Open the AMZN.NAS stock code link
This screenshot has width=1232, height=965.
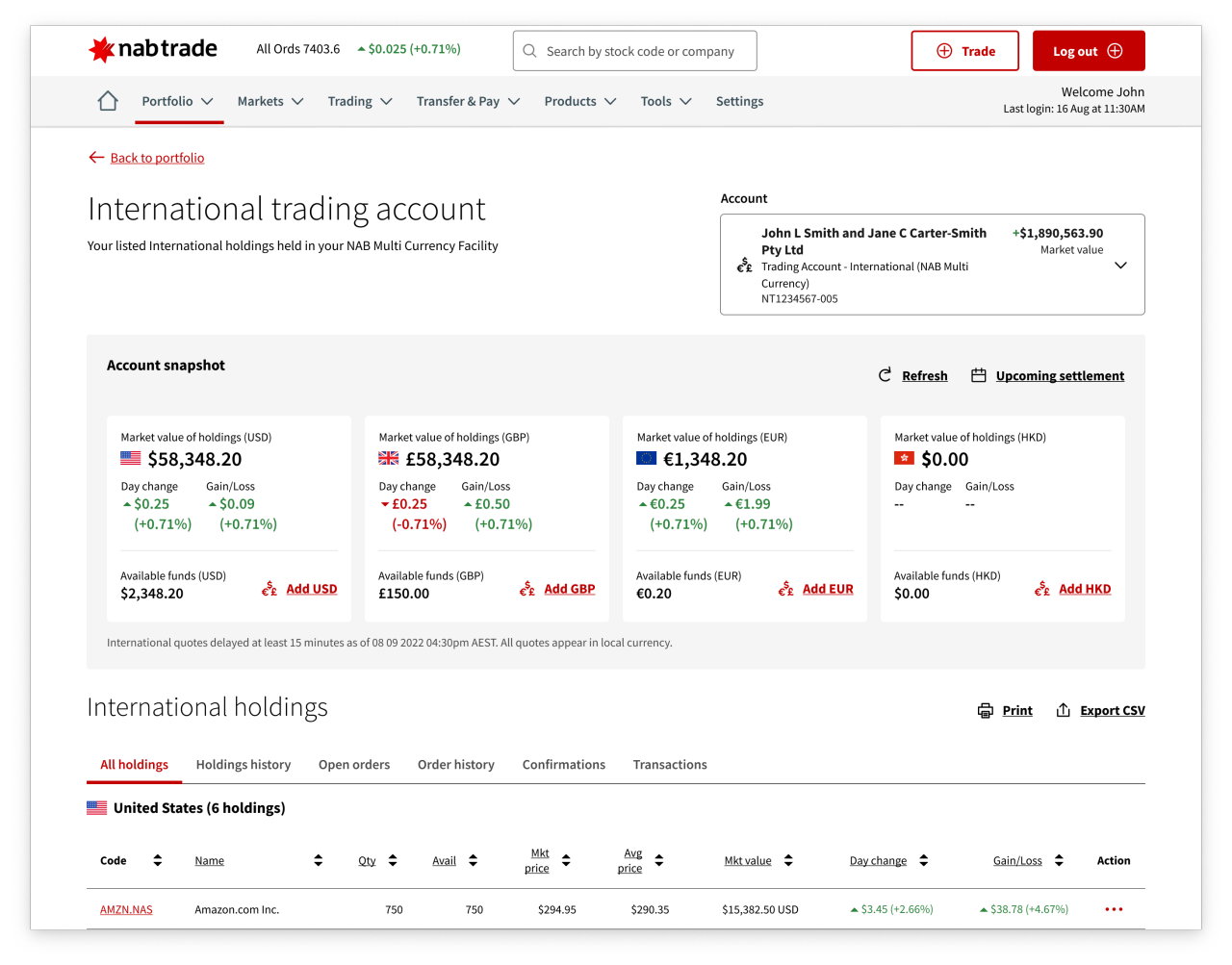(x=126, y=909)
